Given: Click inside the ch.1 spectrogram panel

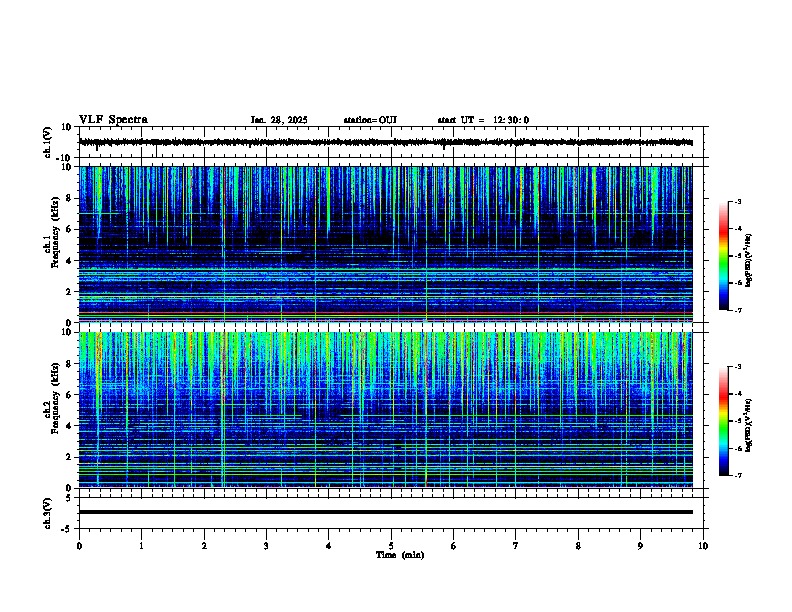Looking at the screenshot, I should click(386, 244).
